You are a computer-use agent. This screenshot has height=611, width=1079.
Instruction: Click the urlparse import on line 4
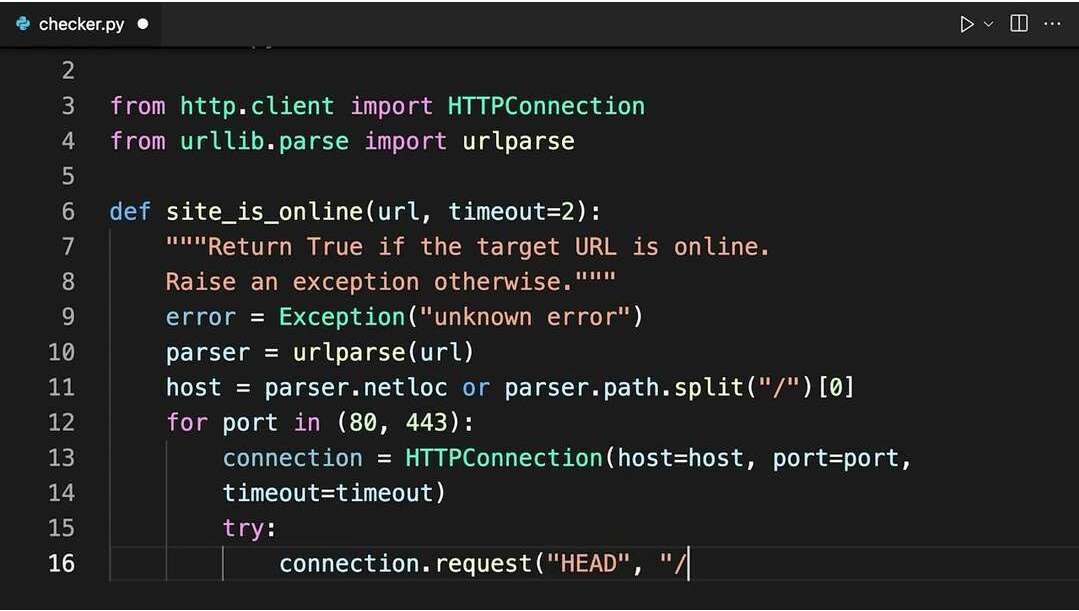[x=517, y=140]
